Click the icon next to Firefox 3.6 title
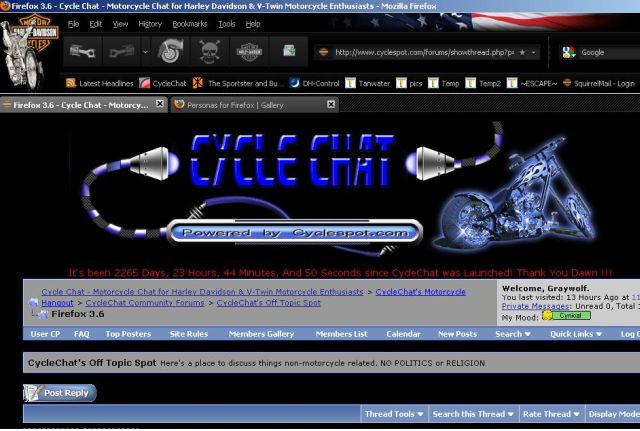Viewport: 640px width, 431px height. pyautogui.click(x=42, y=314)
